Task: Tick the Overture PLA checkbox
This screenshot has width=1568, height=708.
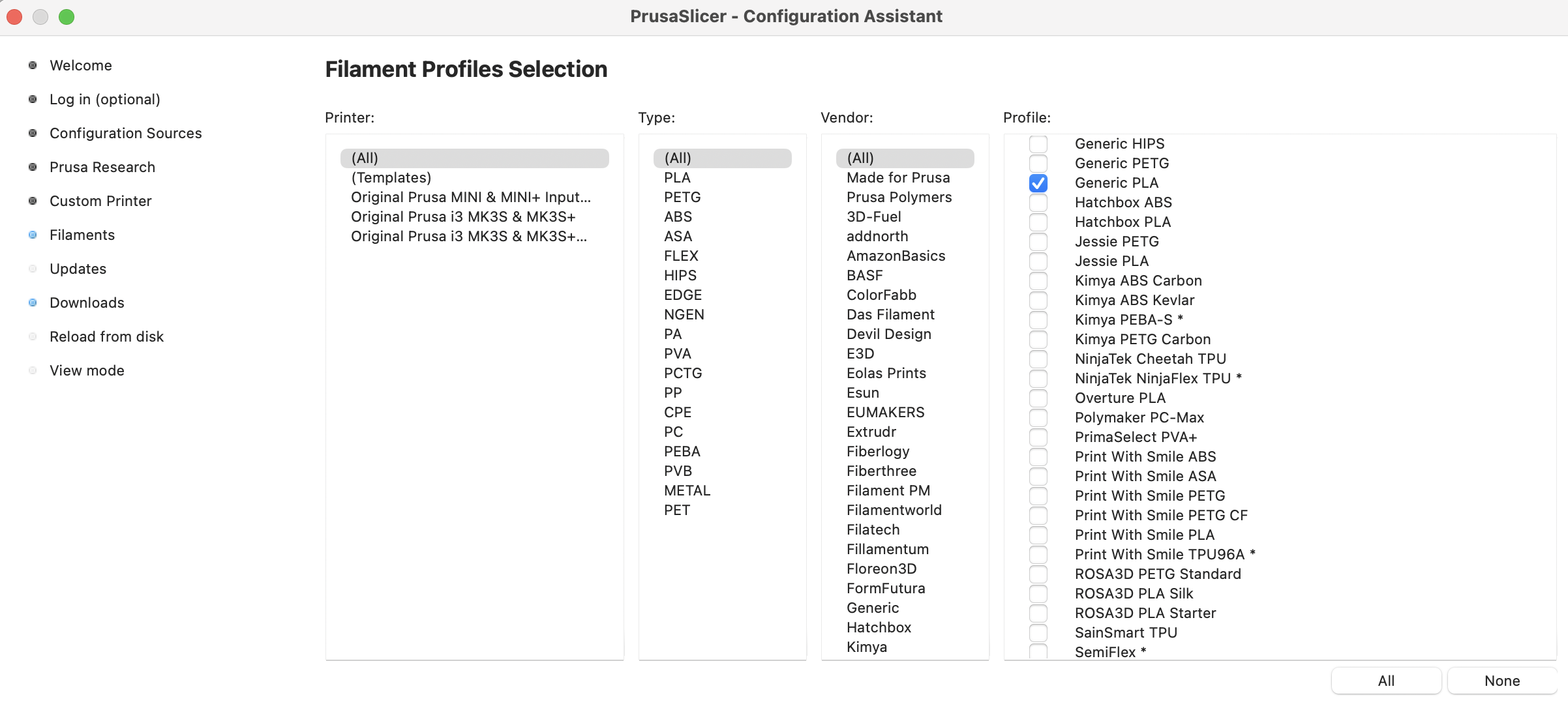Action: (x=1038, y=398)
